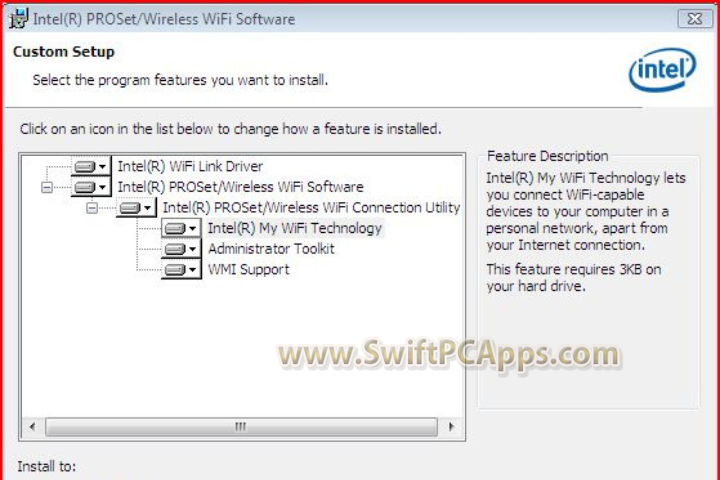The image size is (720, 480).
Task: Select WMI Support feature
Action: (248, 270)
